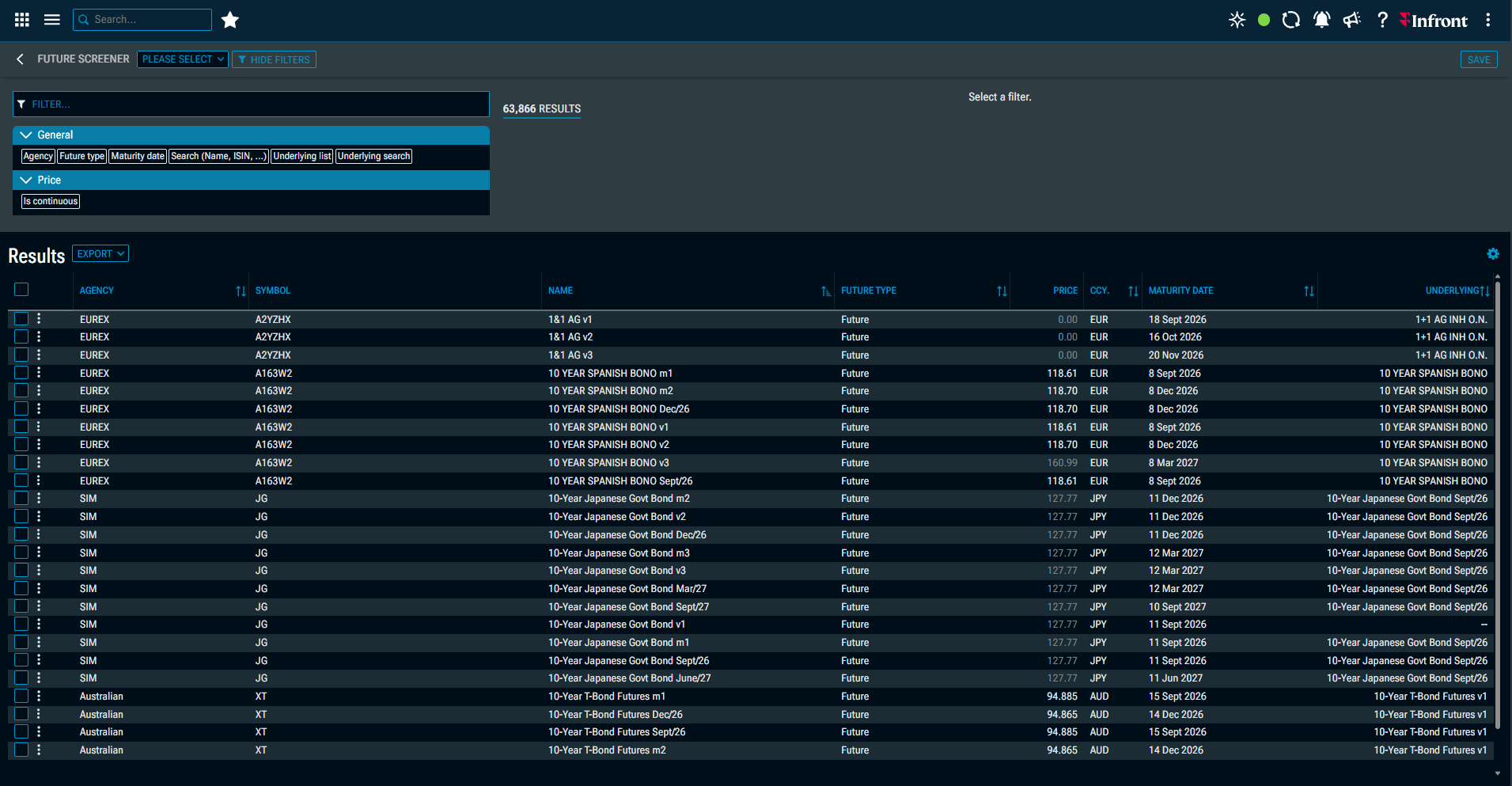This screenshot has height=786, width=1512.
Task: Open row menu for 10 YEAR SPANISH BONO m1
Action: pos(39,373)
